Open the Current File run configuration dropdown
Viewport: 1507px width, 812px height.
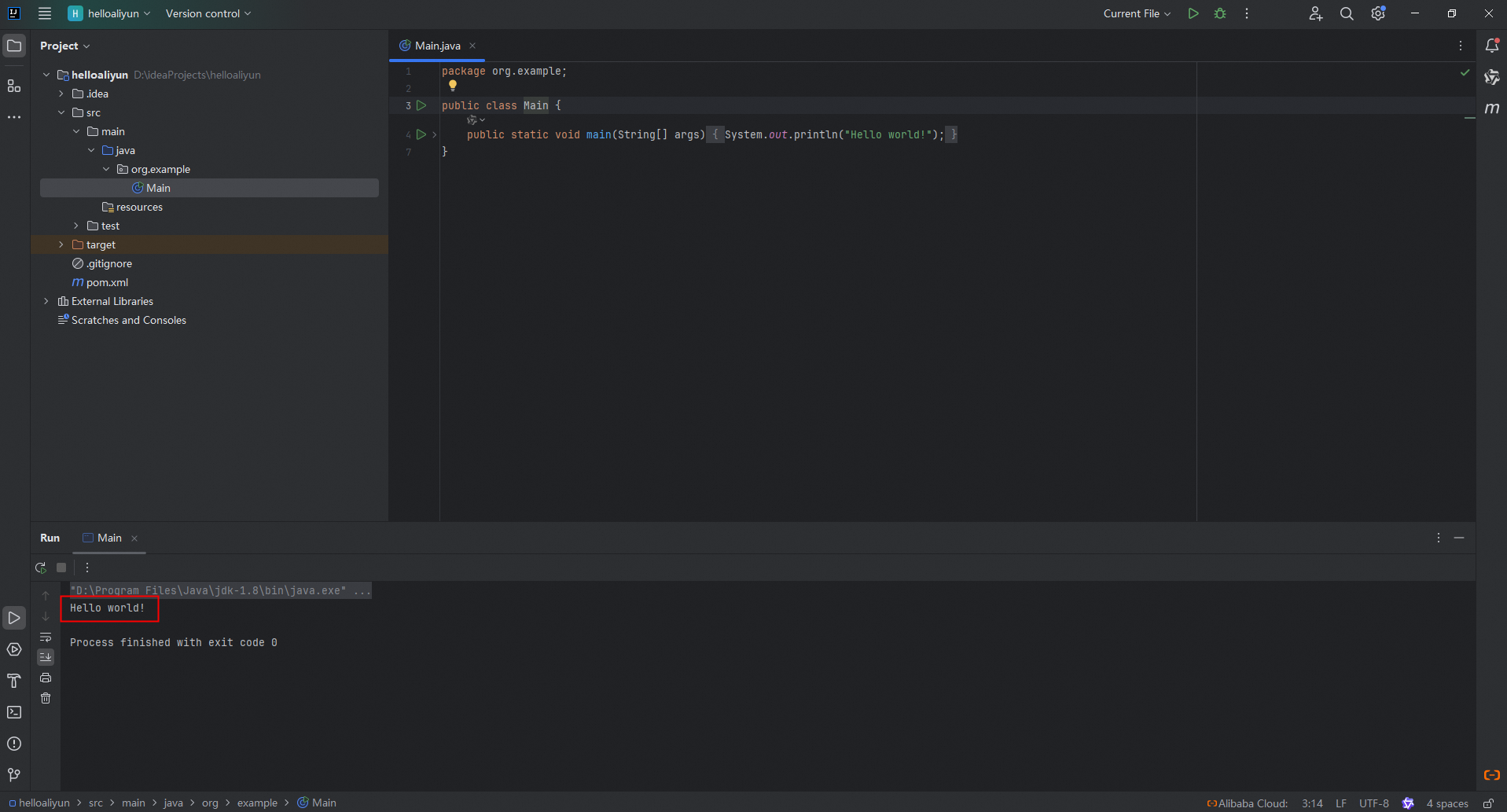(1137, 13)
